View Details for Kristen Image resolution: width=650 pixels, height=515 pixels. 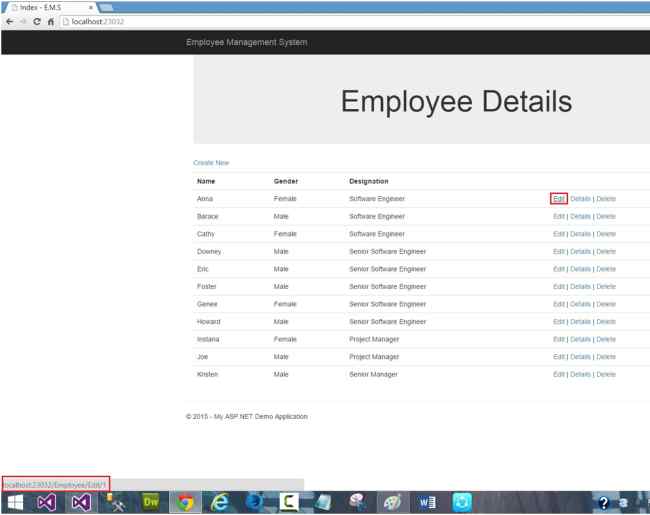[x=580, y=374]
